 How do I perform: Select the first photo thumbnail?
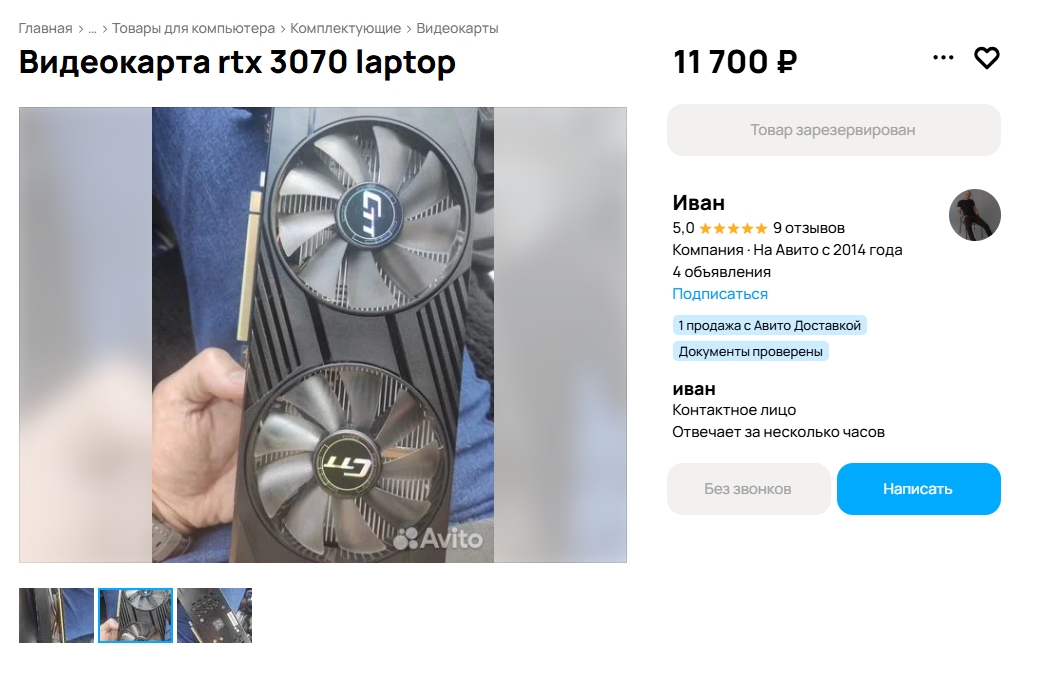(56, 615)
